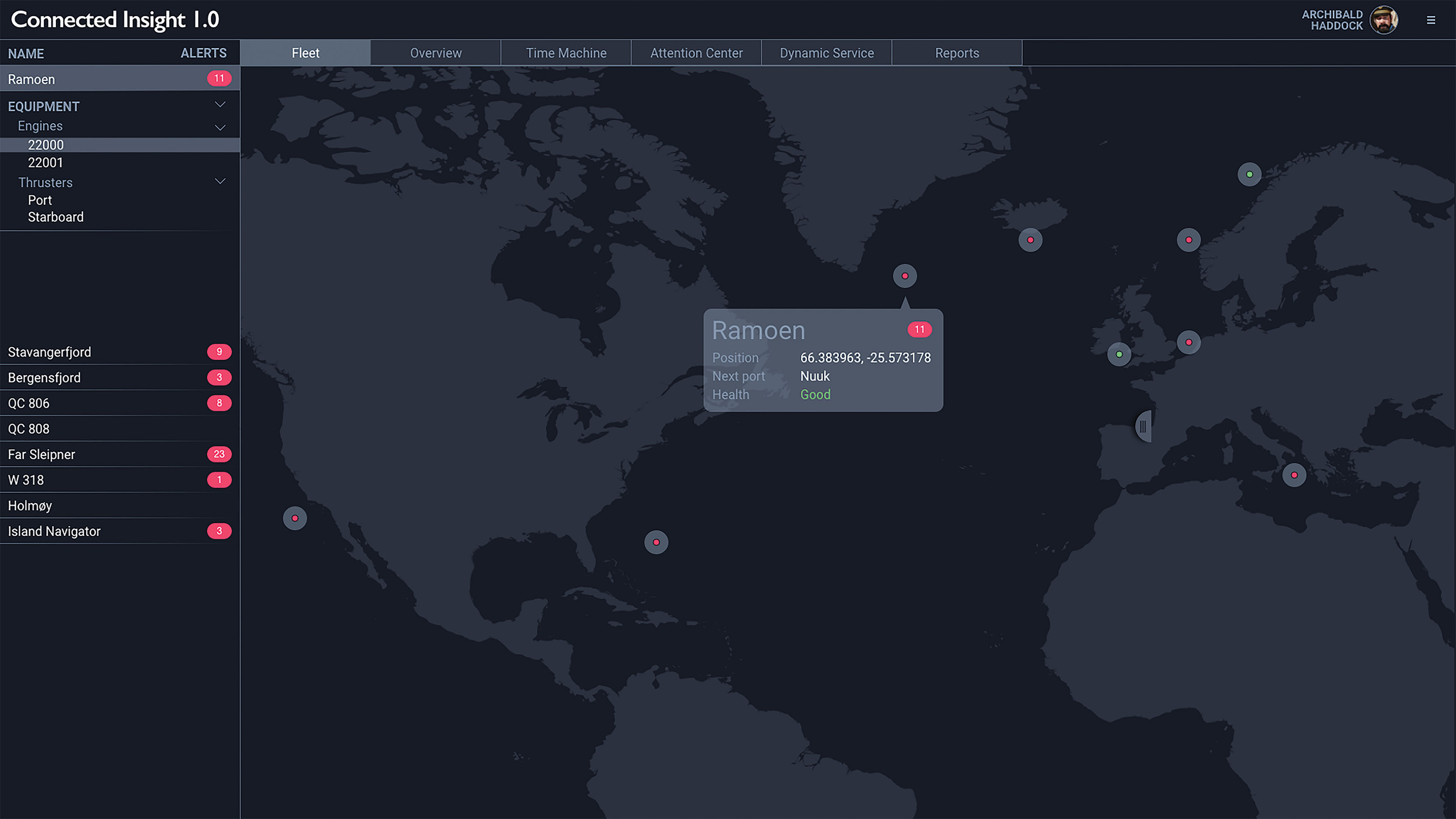Open the Time Machine tab

click(x=566, y=52)
